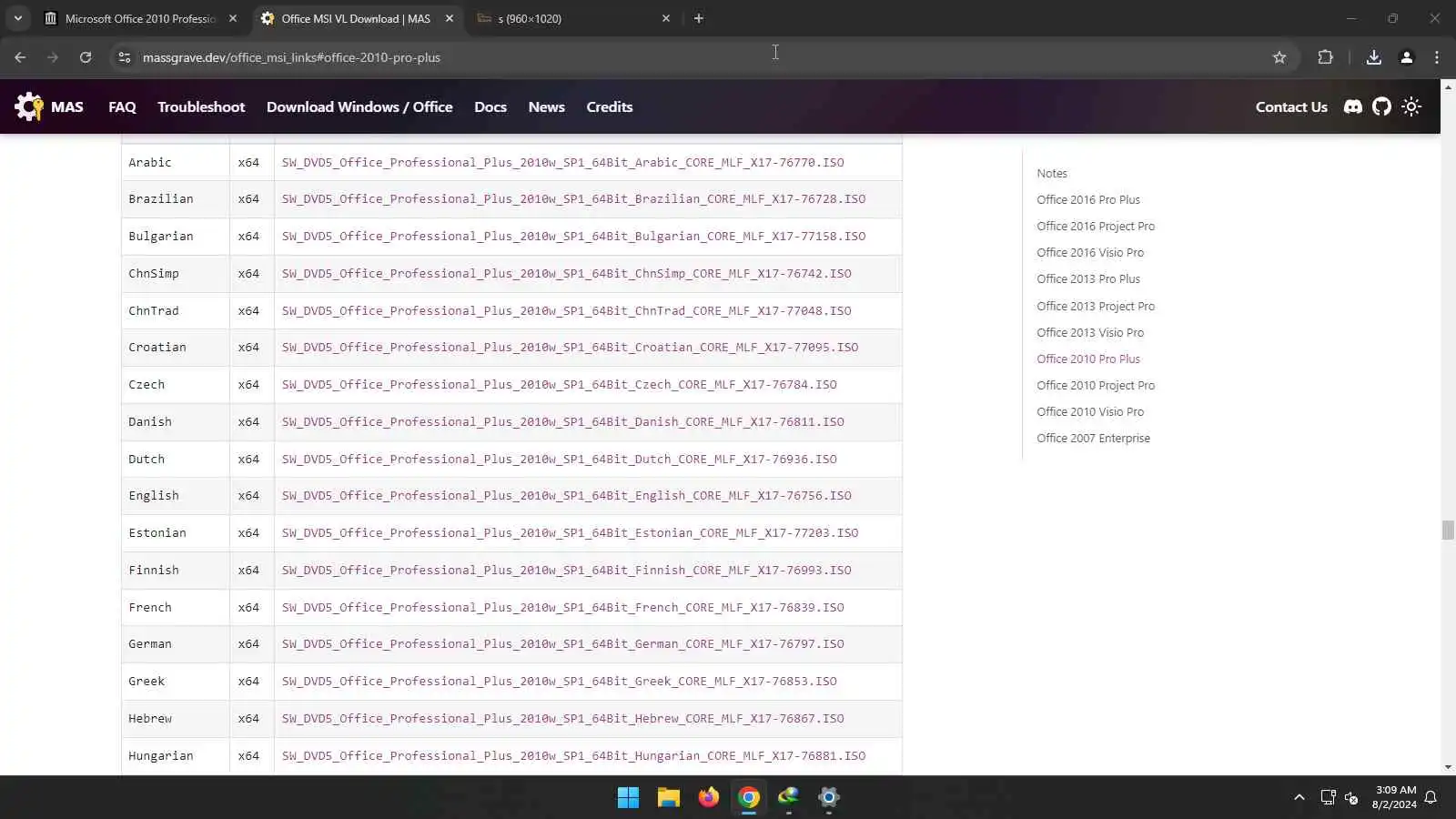The image size is (1456, 819).
Task: Select the Office MSI VL Download tab
Action: tap(357, 18)
